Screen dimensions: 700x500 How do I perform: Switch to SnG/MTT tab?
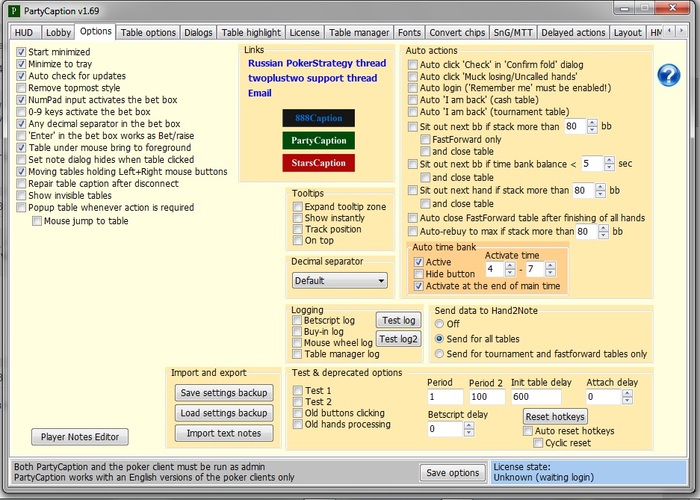(x=513, y=33)
